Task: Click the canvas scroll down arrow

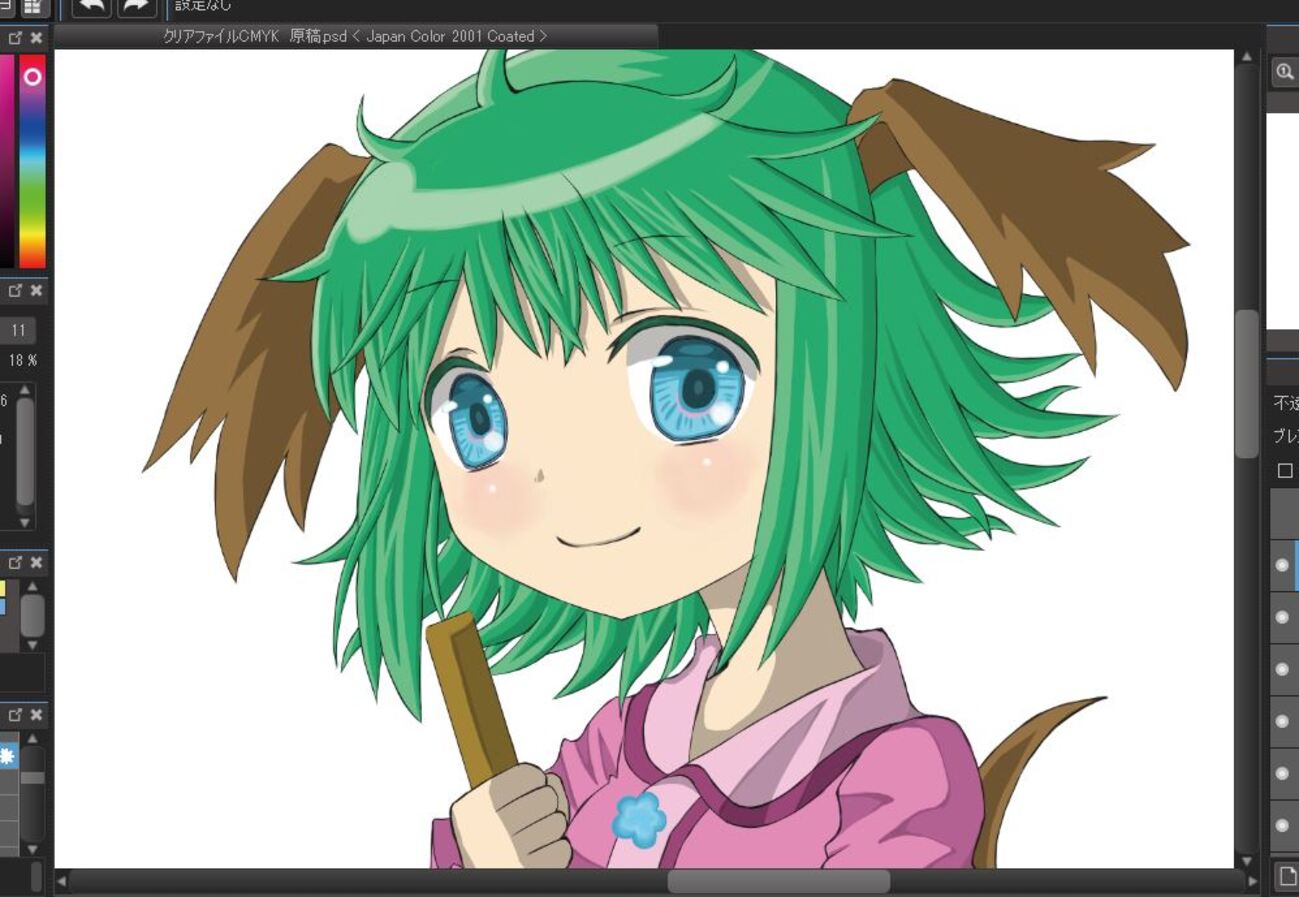Action: 1246,860
